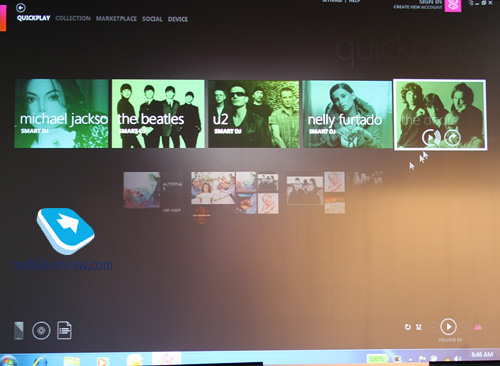Viewport: 500px width, 366px height.
Task: Start playback with the play button
Action: [x=448, y=327]
